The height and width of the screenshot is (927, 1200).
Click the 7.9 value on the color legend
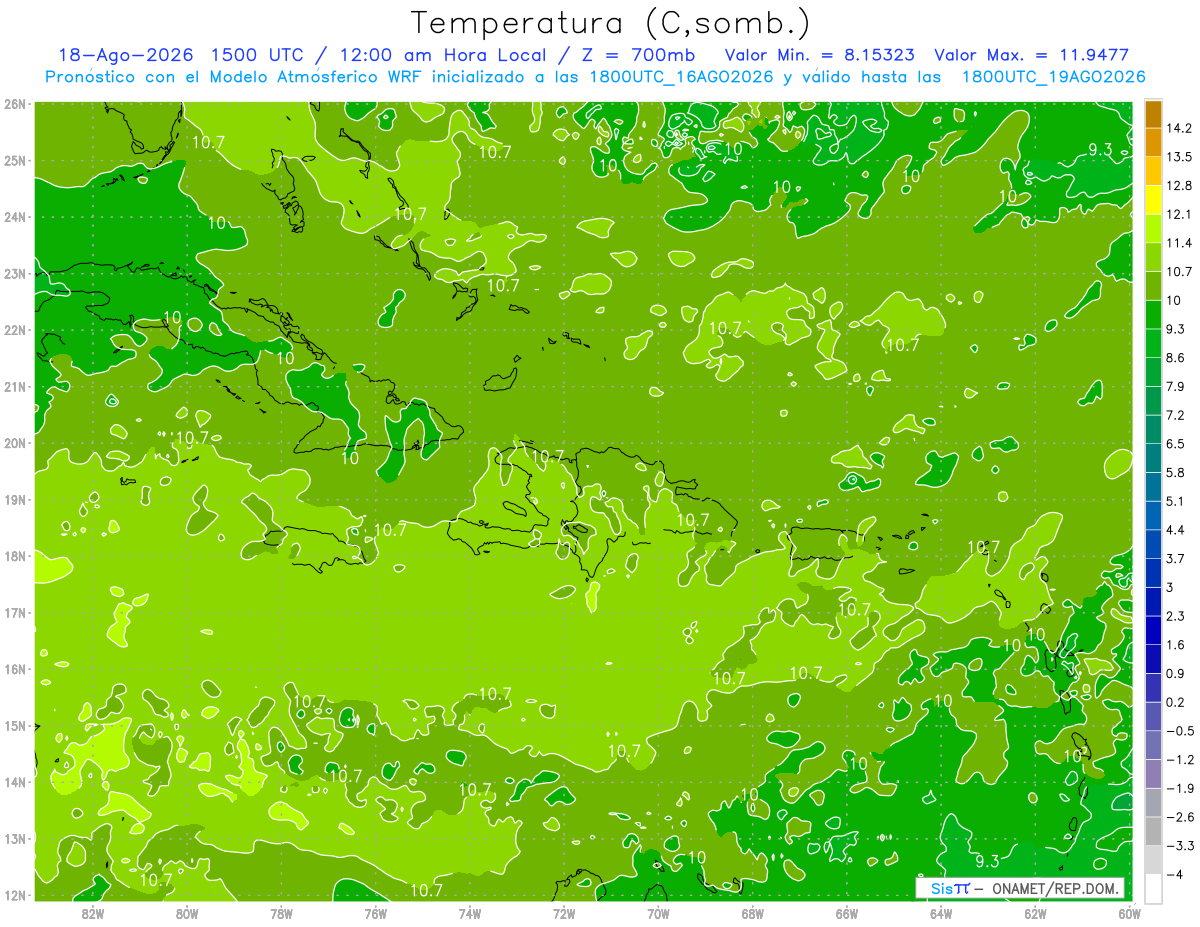pos(1176,386)
